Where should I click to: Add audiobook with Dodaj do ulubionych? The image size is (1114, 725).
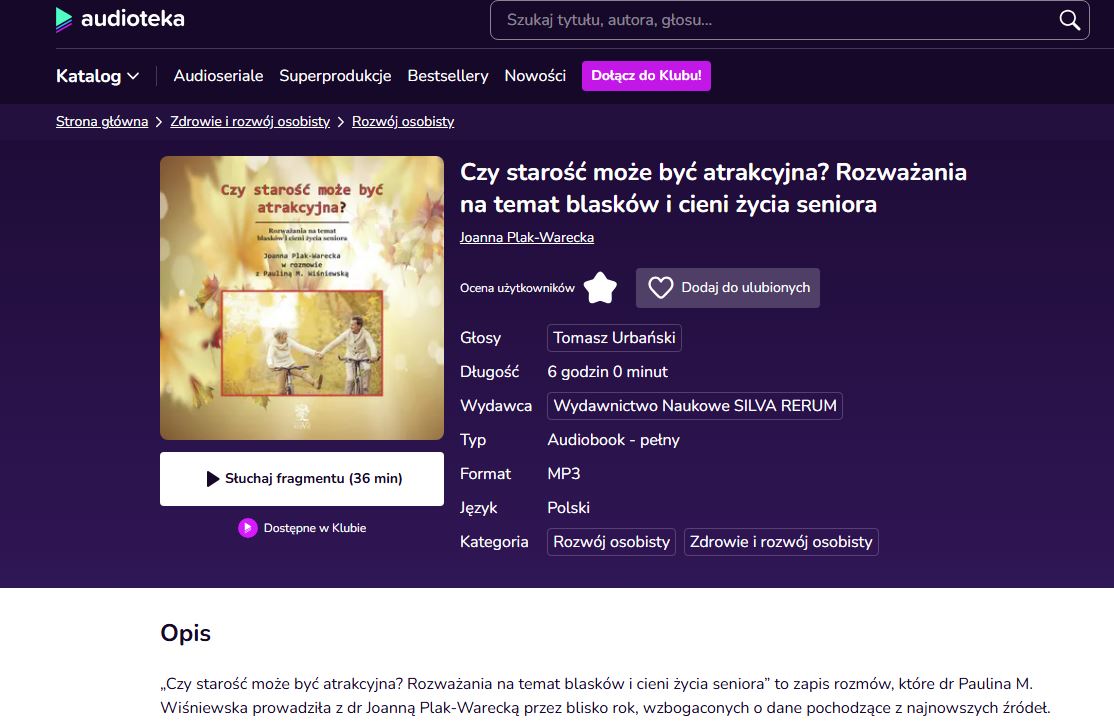pyautogui.click(x=745, y=288)
